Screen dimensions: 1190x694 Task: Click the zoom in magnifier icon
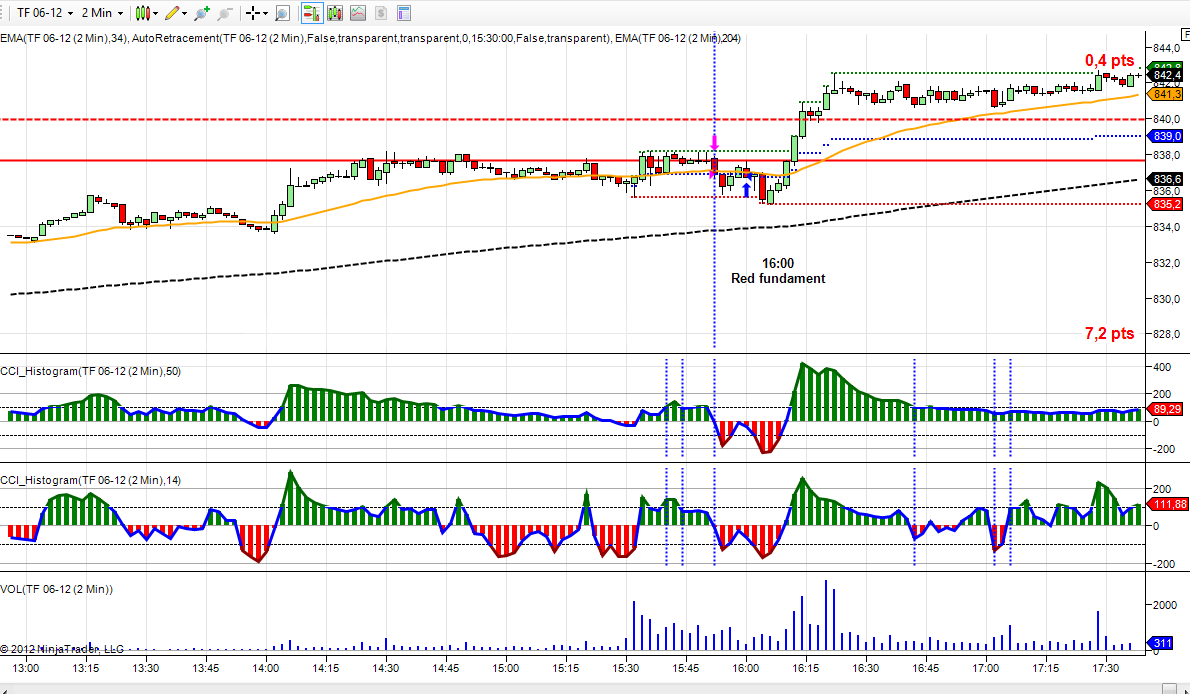(x=202, y=13)
